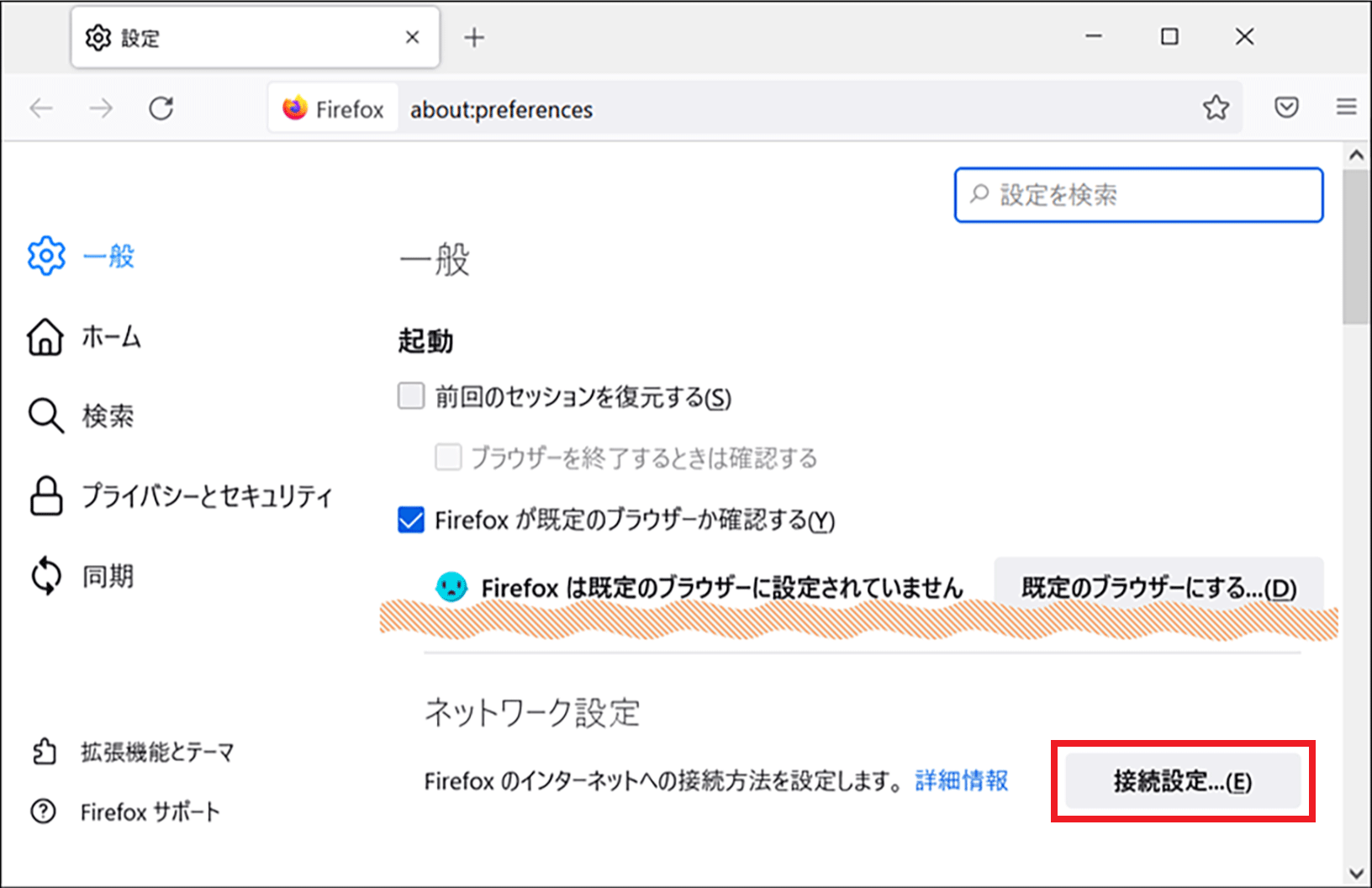Toggle ブラウザーを終了するときは確認する checkbox
This screenshot has height=888, width=1372.
click(x=448, y=457)
